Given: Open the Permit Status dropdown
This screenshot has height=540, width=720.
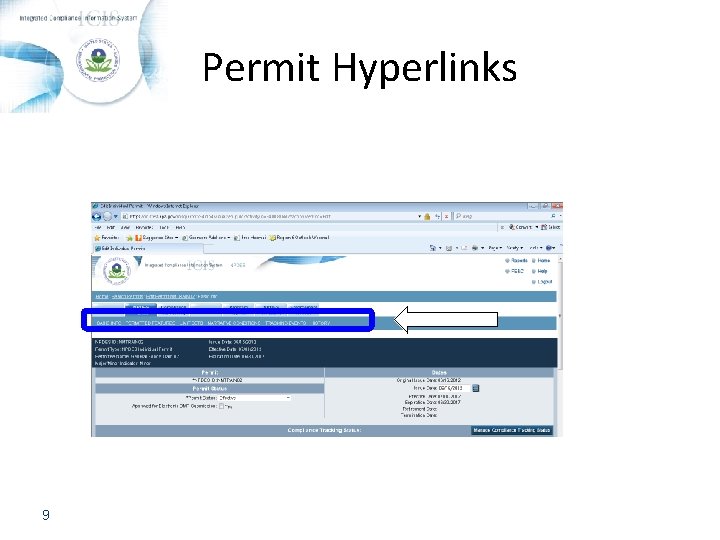Looking at the screenshot, I should pos(254,398).
